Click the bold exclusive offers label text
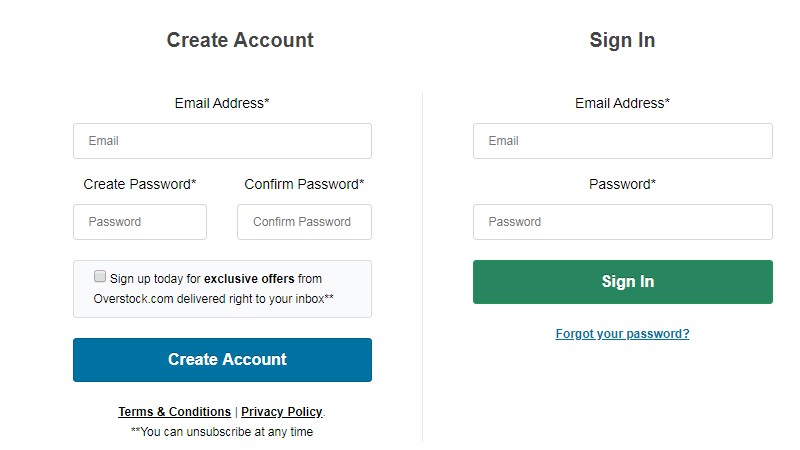The width and height of the screenshot is (800, 450). 250,279
